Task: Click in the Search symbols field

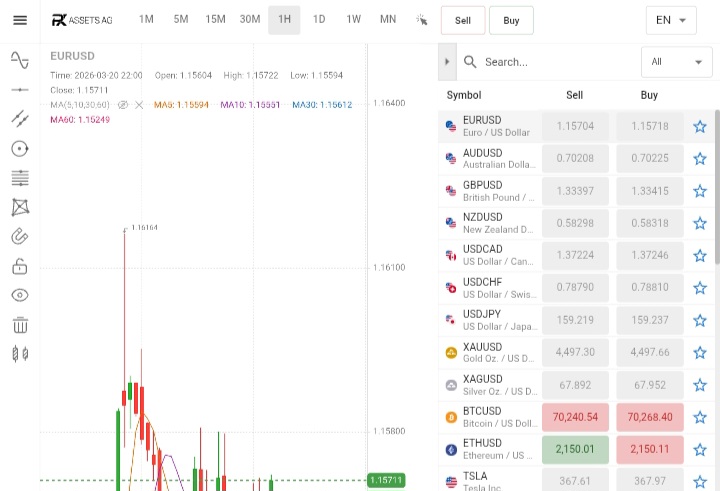Action: (551, 62)
